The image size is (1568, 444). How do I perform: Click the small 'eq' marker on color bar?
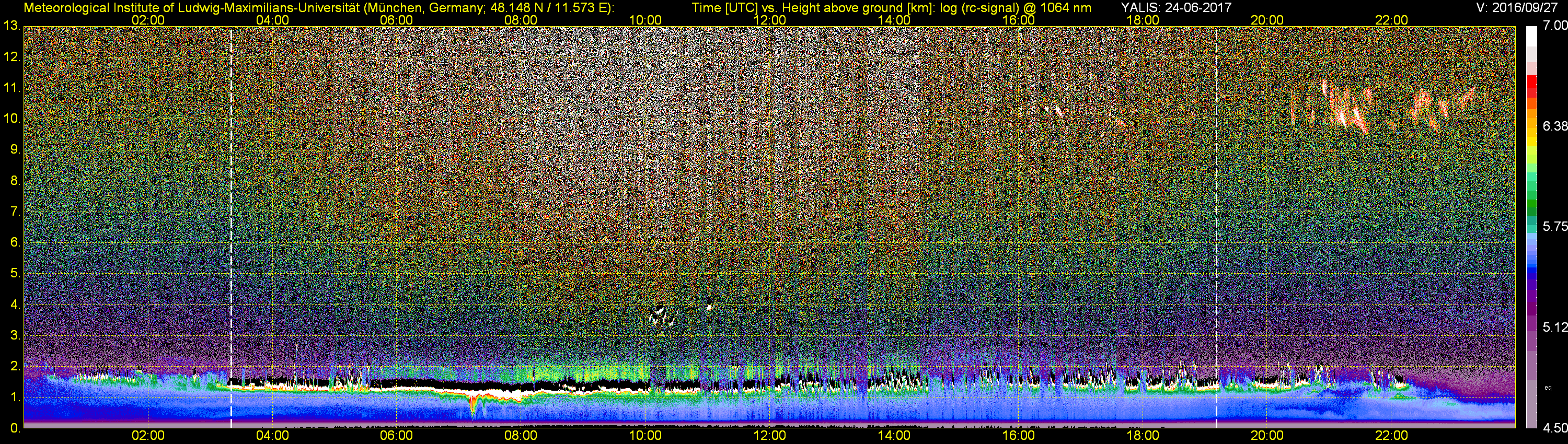click(x=1548, y=388)
